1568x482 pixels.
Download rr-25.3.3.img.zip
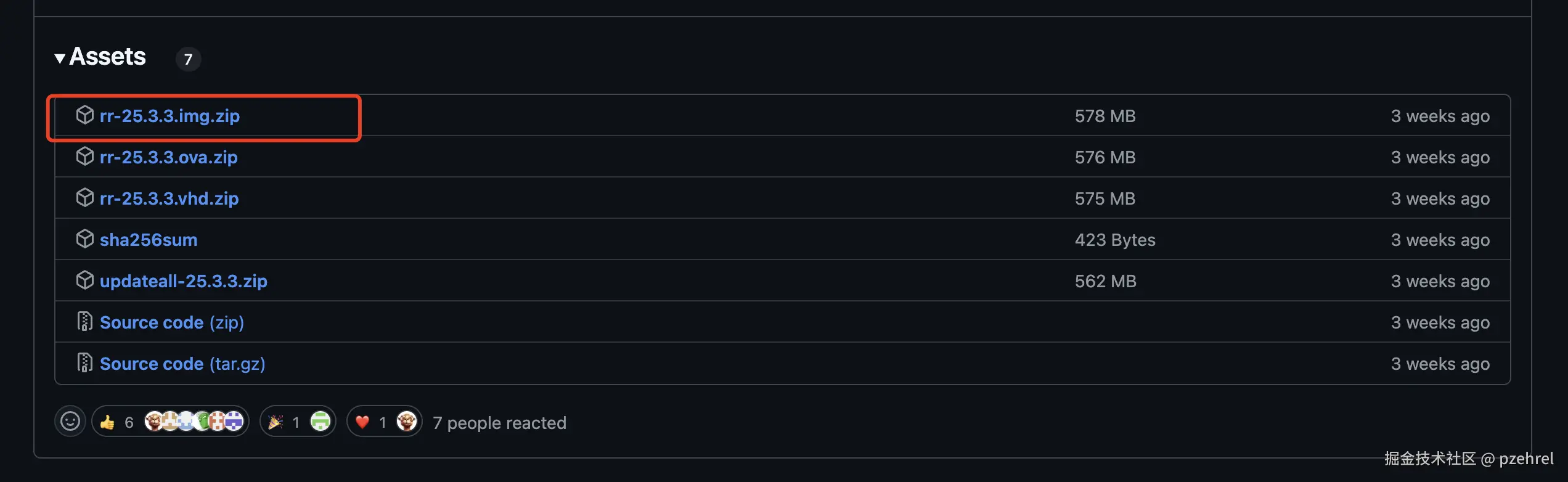169,116
